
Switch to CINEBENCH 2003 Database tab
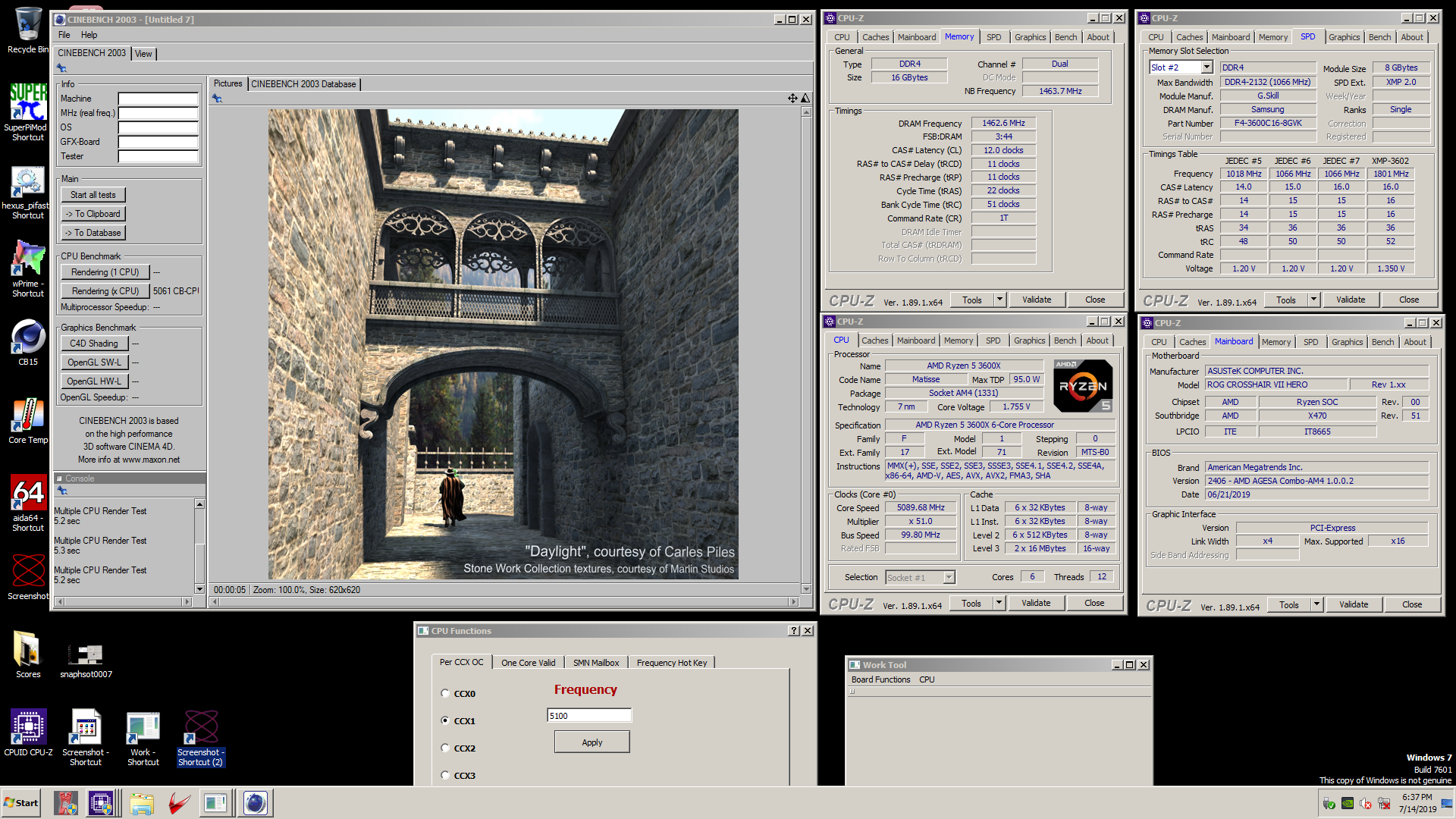[x=303, y=84]
